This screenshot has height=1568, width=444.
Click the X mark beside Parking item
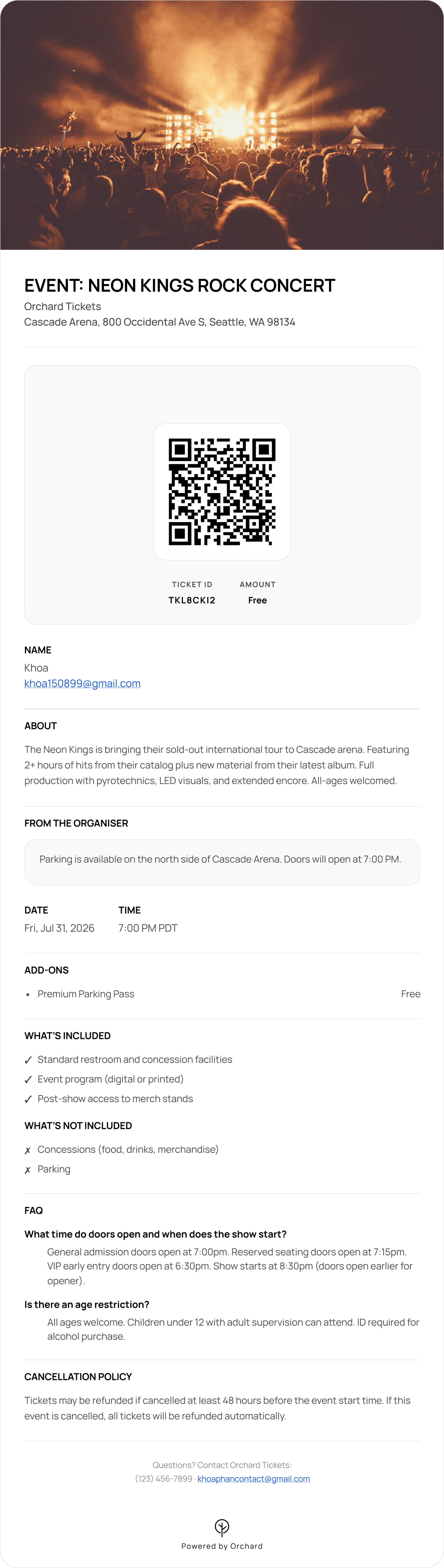27,1170
